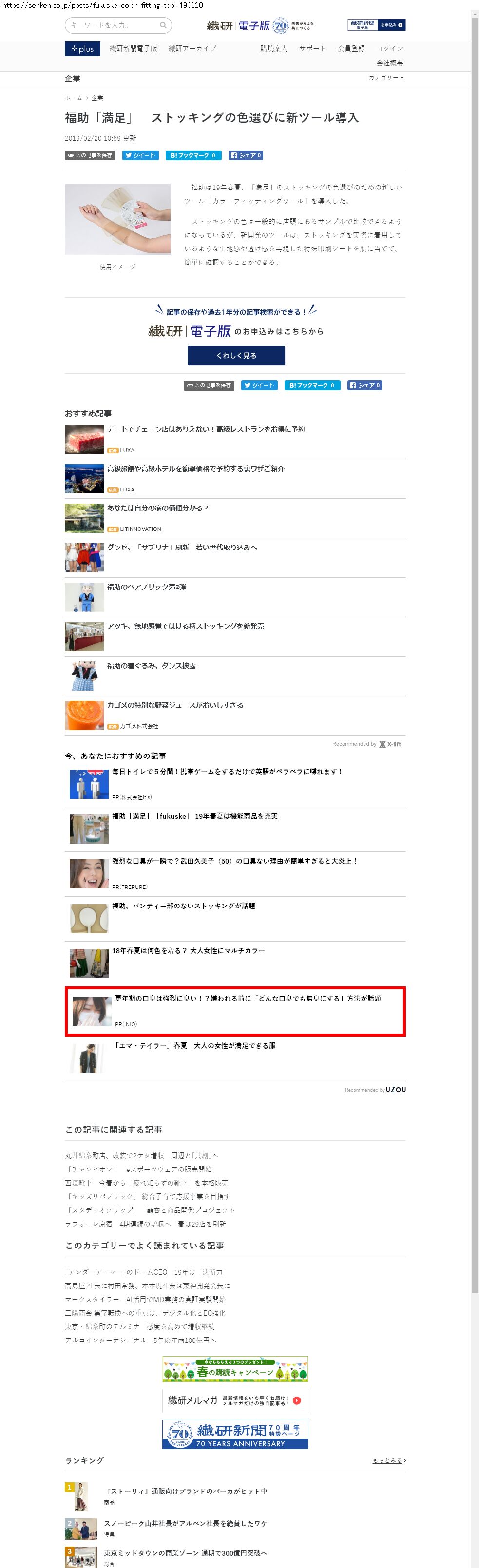
Task: Select ログイン in the navigation menu
Action: pos(389,49)
